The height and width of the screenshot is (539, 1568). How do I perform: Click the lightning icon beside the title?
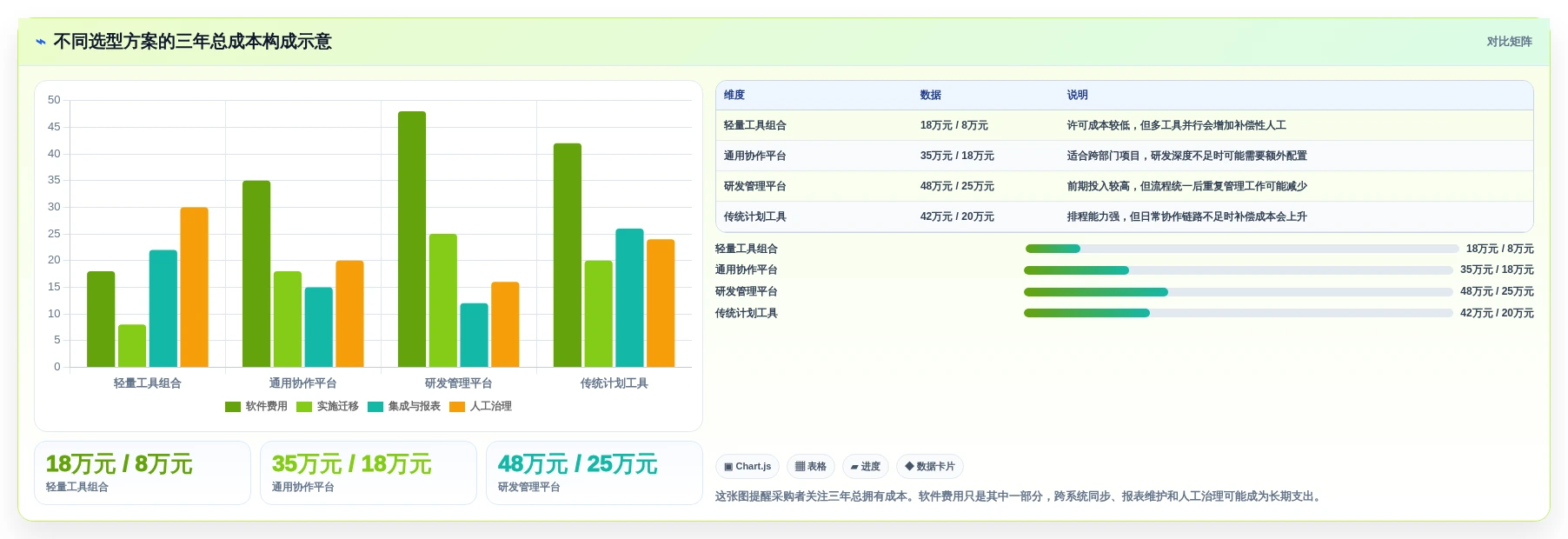(40, 42)
